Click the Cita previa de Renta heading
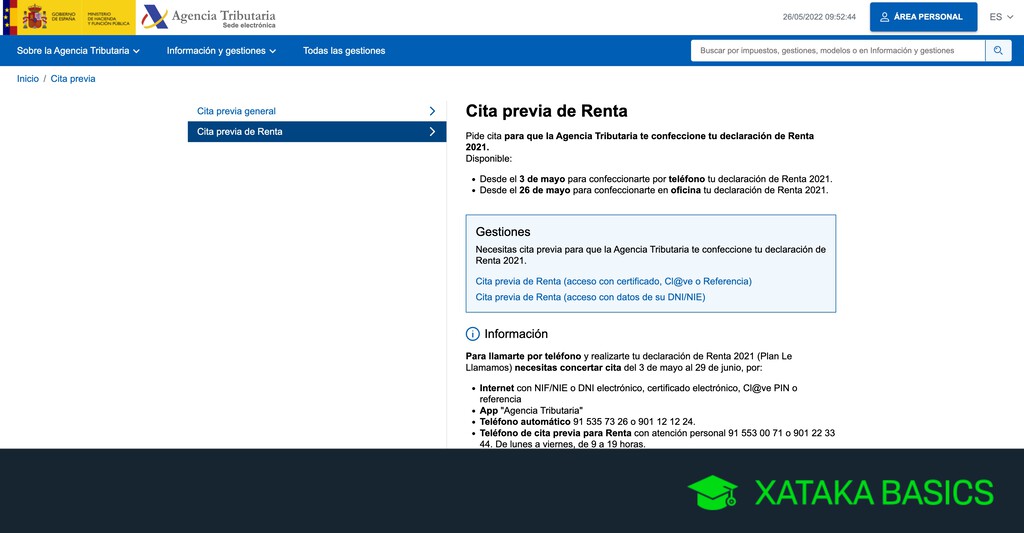 pos(546,111)
